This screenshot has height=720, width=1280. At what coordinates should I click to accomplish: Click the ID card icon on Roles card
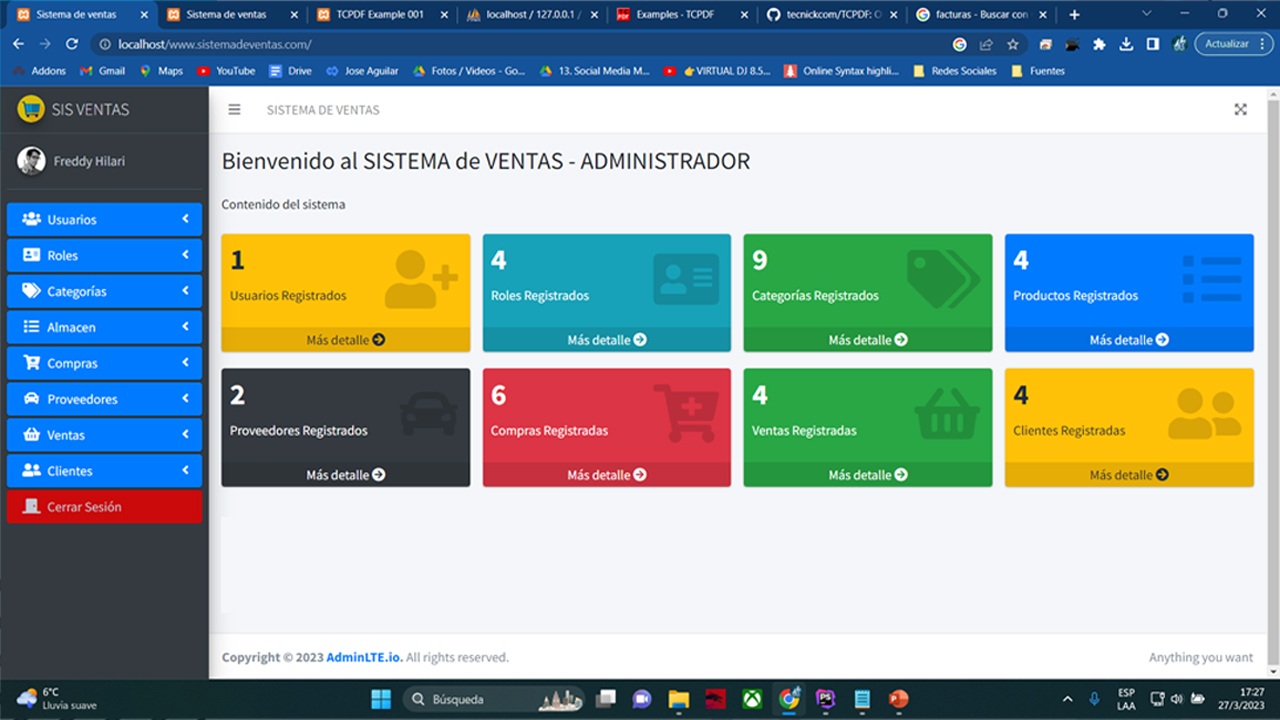coord(686,279)
